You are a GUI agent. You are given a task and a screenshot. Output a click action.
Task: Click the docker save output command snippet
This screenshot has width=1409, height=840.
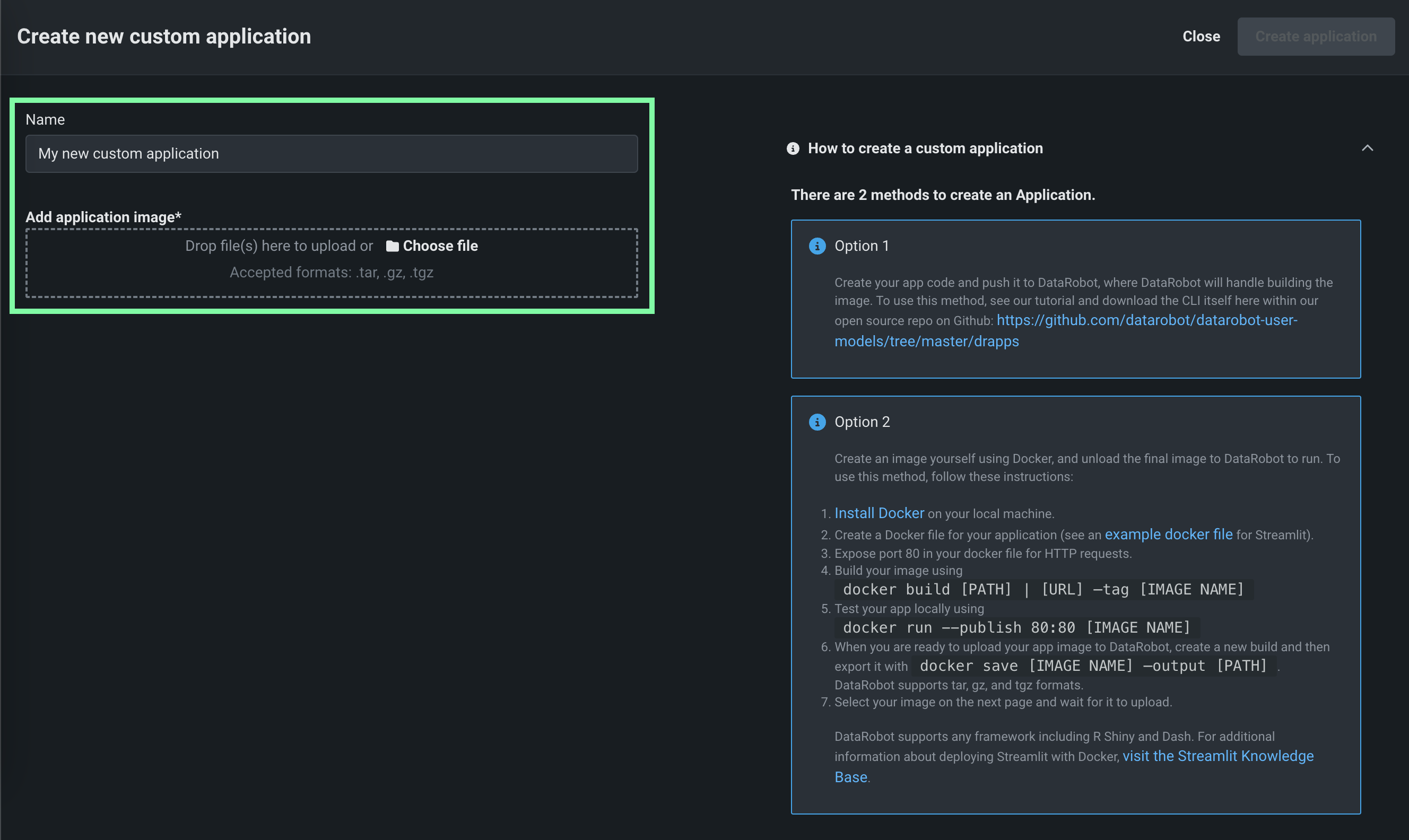pyautogui.click(x=1092, y=666)
